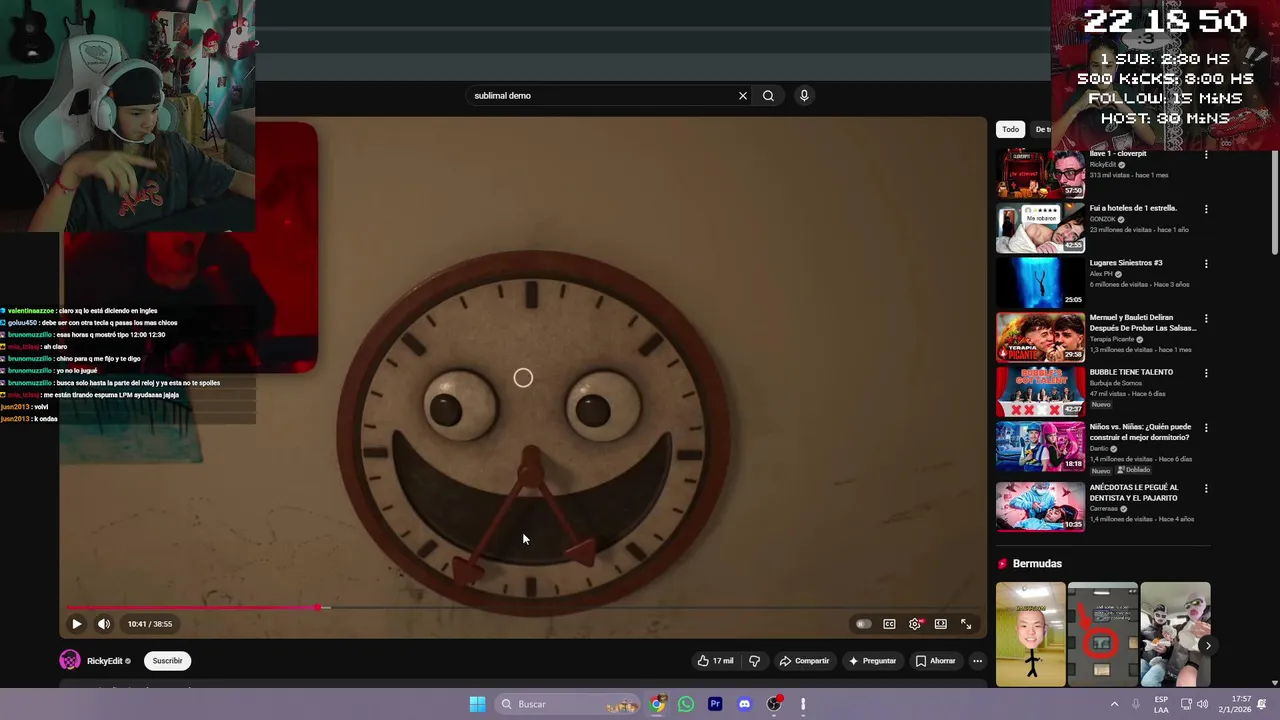1280x720 pixels.
Task: Open options for 'Niños vs. Niñas' video
Action: point(1206,427)
